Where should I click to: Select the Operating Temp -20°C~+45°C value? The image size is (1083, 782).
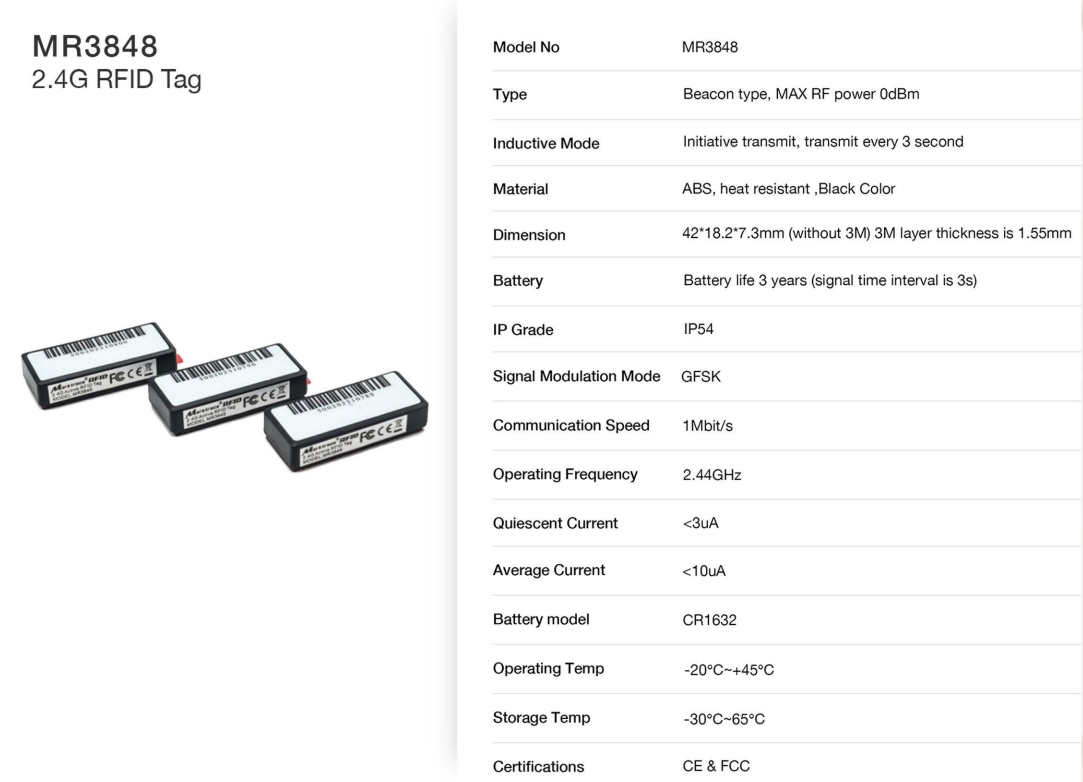pyautogui.click(x=729, y=669)
